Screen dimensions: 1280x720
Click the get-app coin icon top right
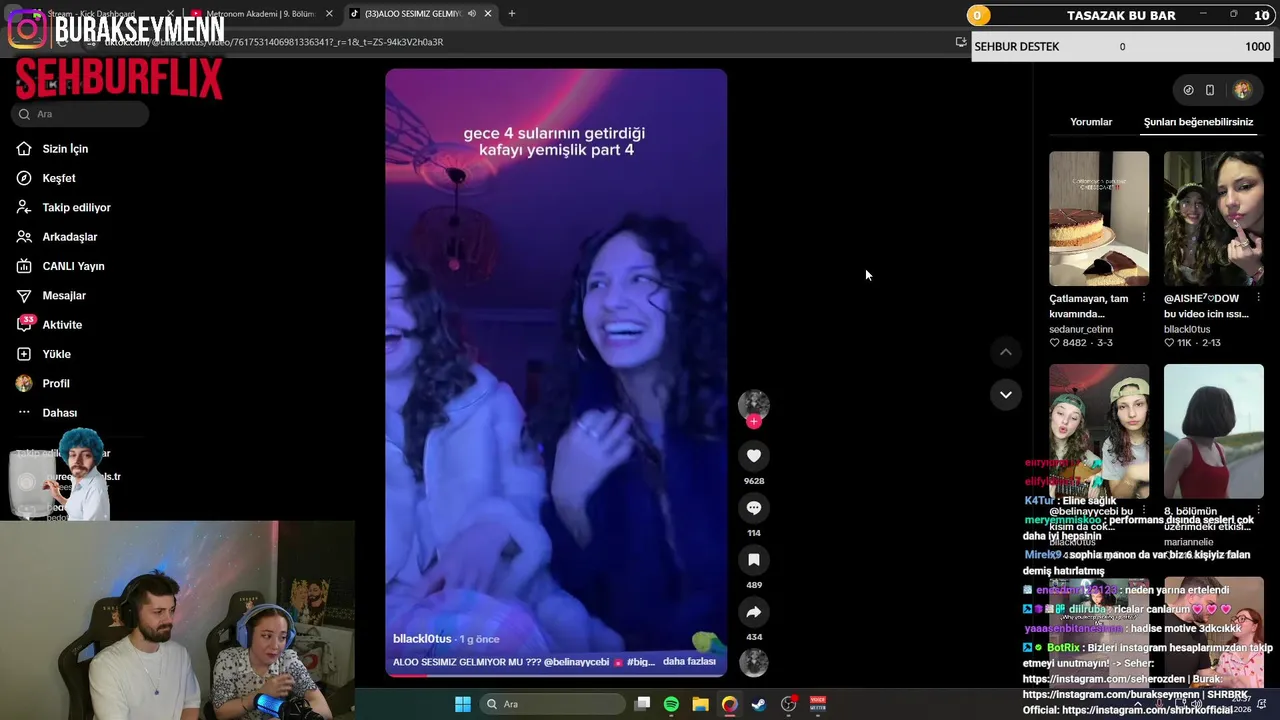pyautogui.click(x=1188, y=90)
